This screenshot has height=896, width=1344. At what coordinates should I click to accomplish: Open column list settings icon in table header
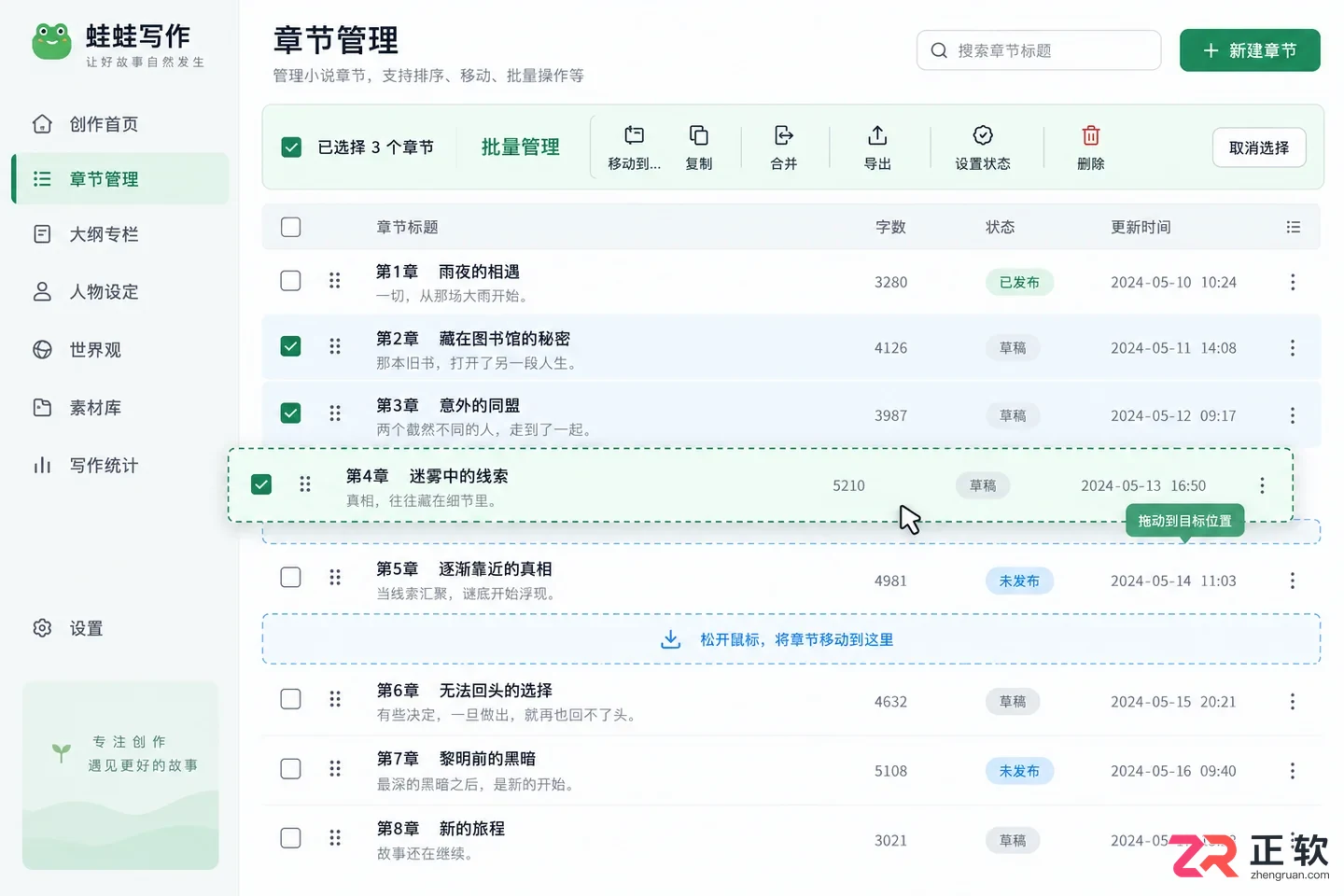point(1293,227)
